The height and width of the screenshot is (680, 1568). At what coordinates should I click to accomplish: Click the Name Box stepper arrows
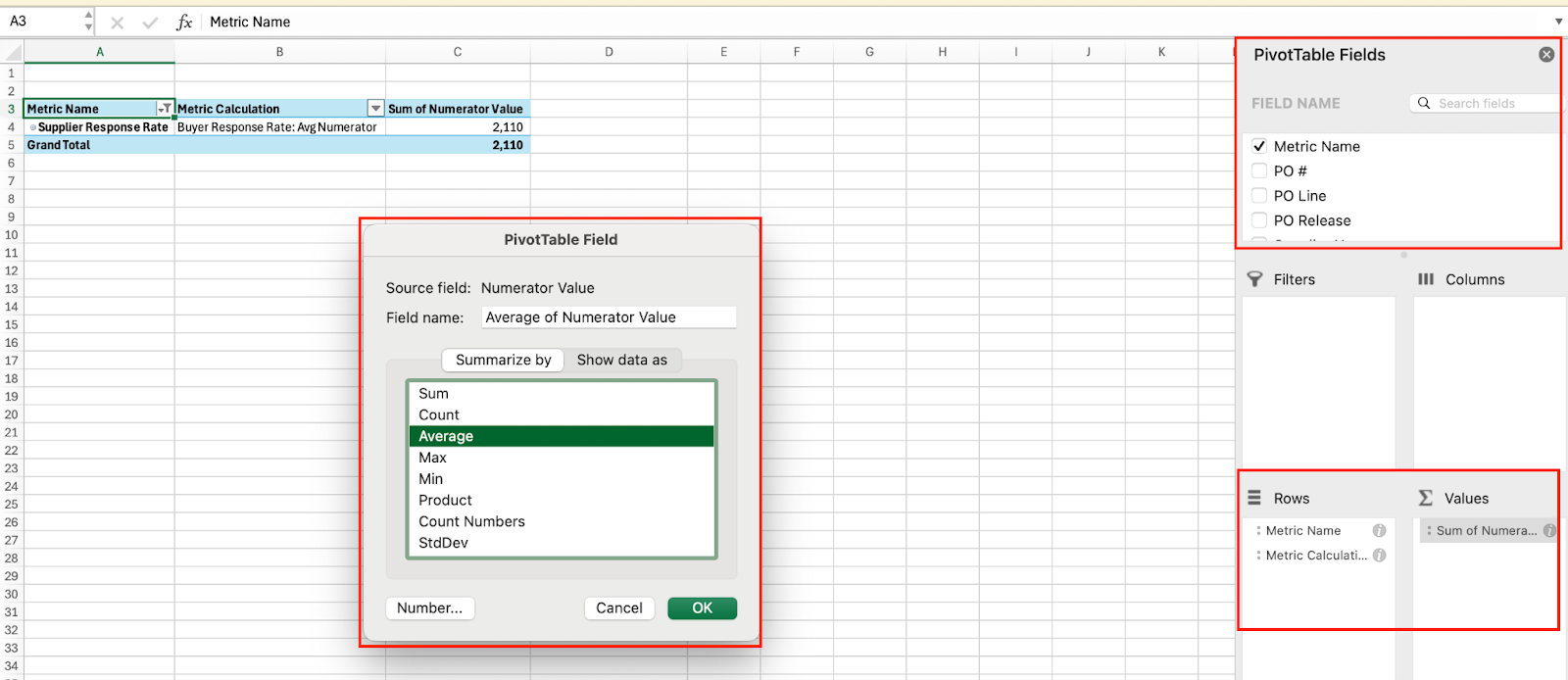(88, 22)
